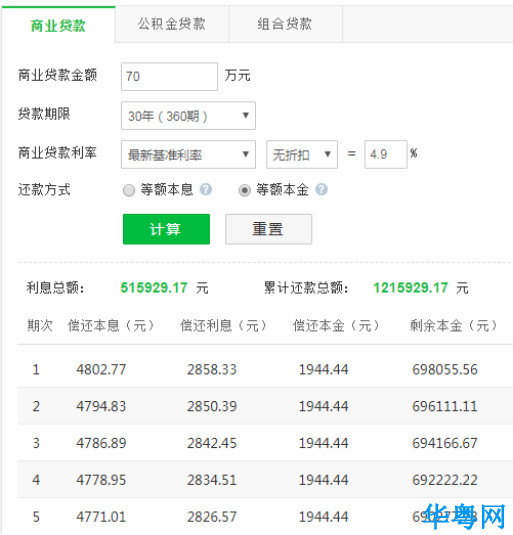Click the interest value 2826.57
The width and height of the screenshot is (513, 535).
click(x=212, y=517)
